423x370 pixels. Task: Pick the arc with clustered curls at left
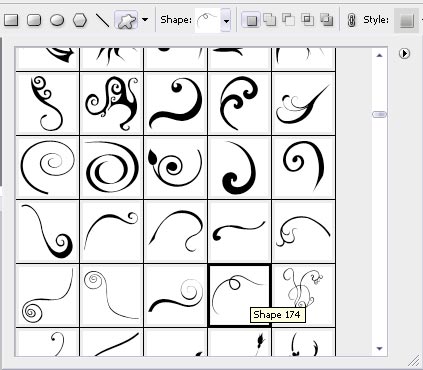point(303,231)
